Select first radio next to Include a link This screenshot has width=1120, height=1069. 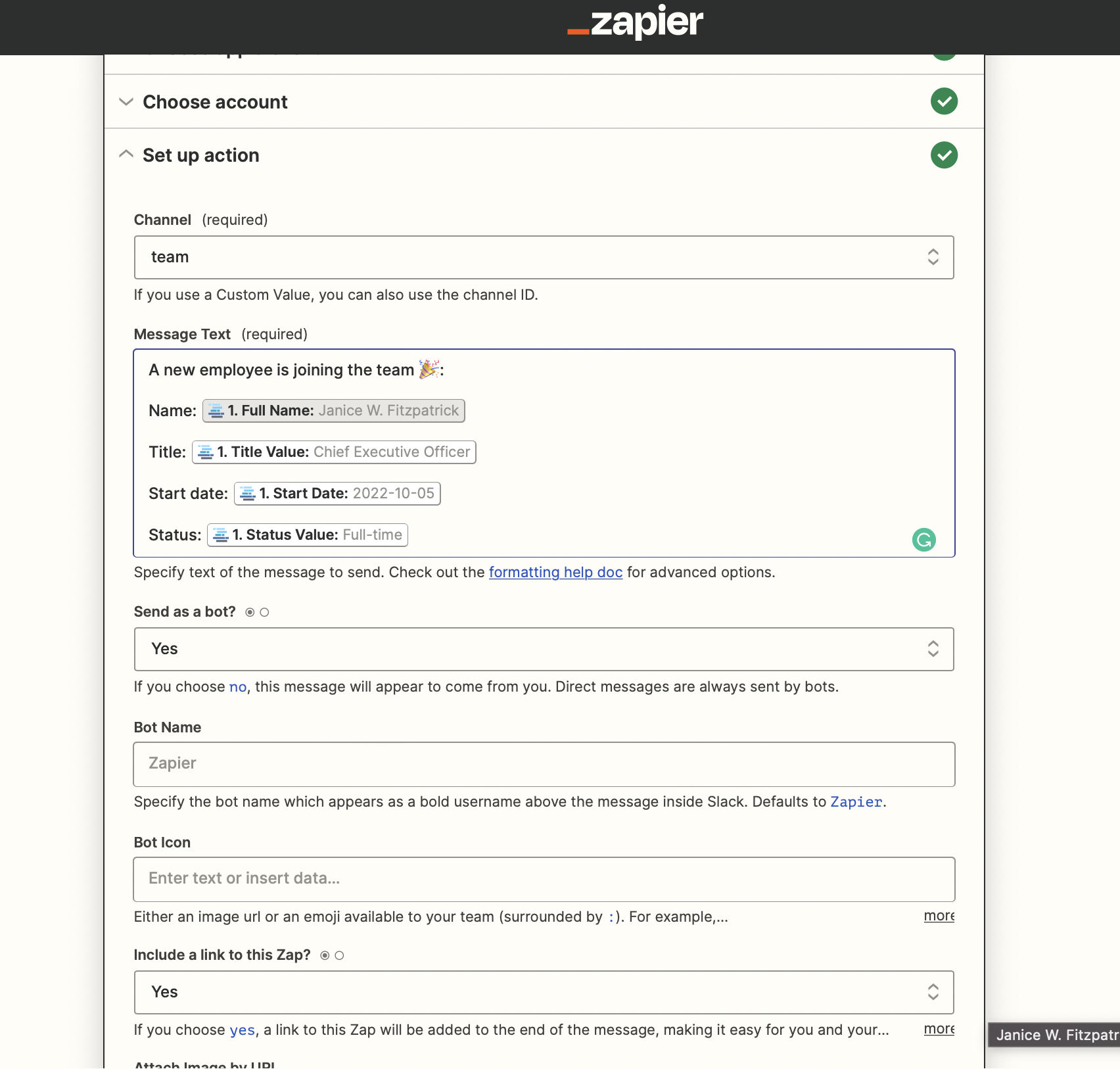(325, 956)
